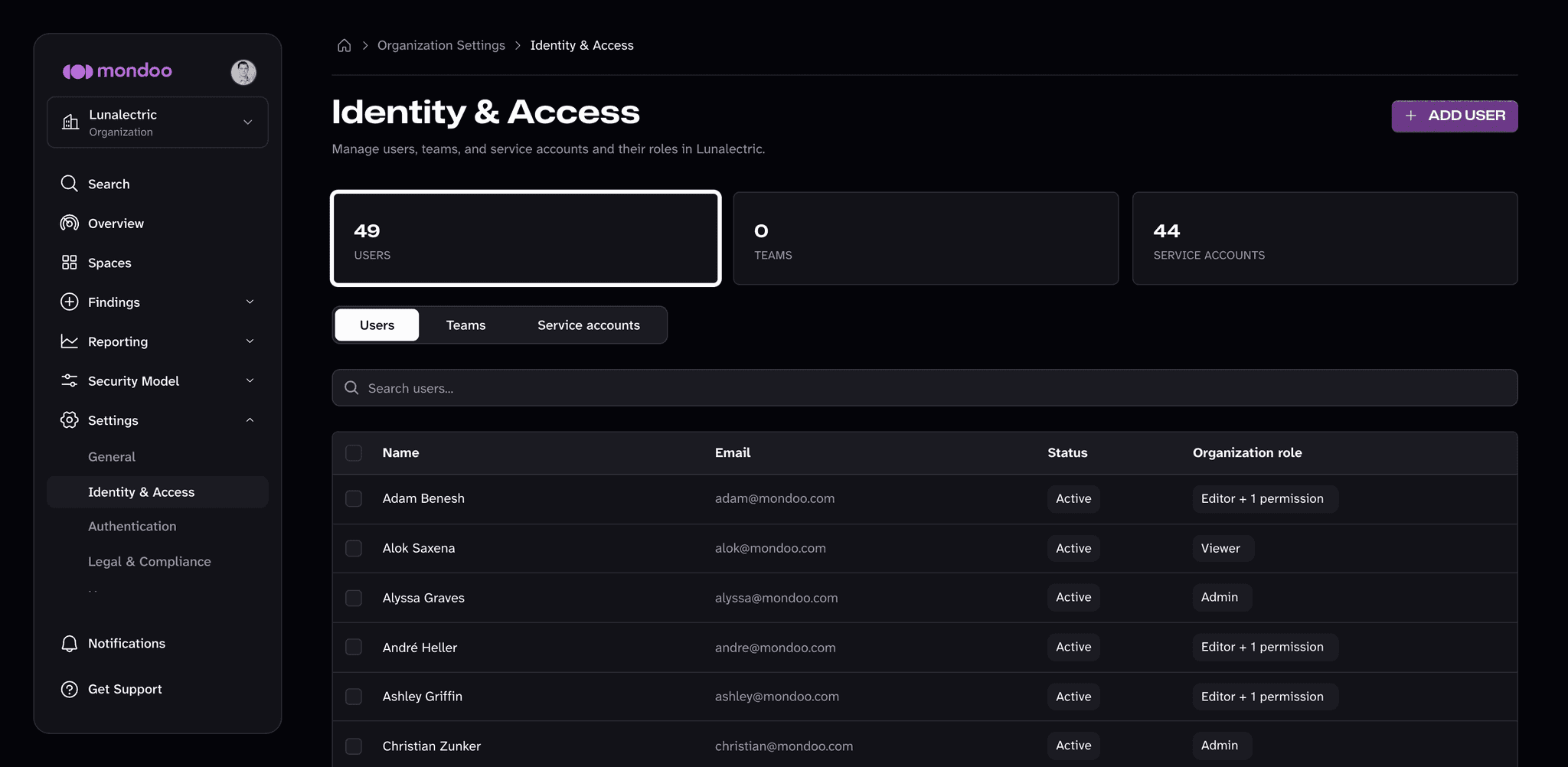Open Christian Zunker's Admin role
The width and height of the screenshot is (1568, 767).
pyautogui.click(x=1222, y=746)
